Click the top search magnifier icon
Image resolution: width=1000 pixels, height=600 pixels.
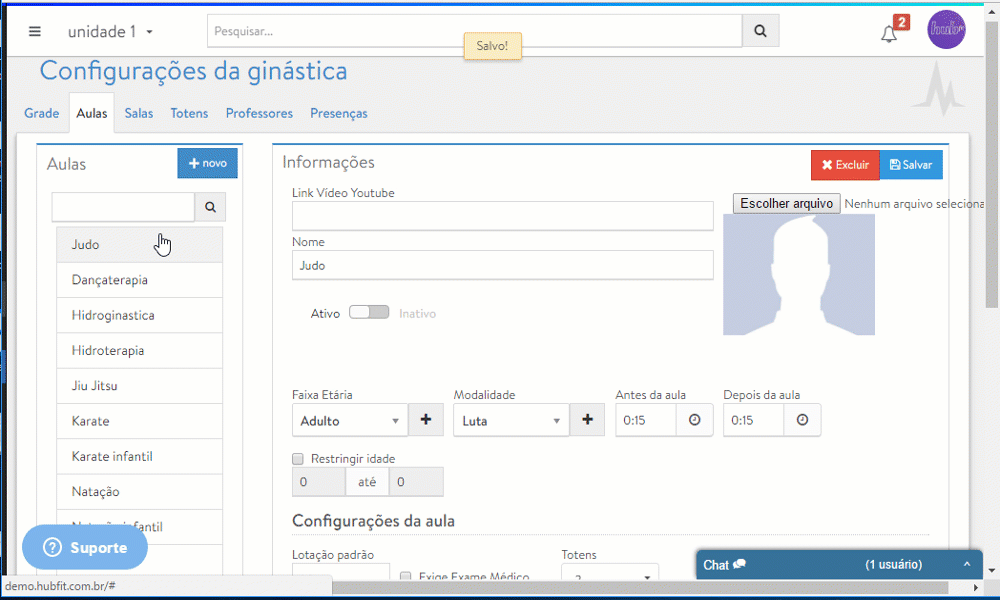click(x=759, y=30)
